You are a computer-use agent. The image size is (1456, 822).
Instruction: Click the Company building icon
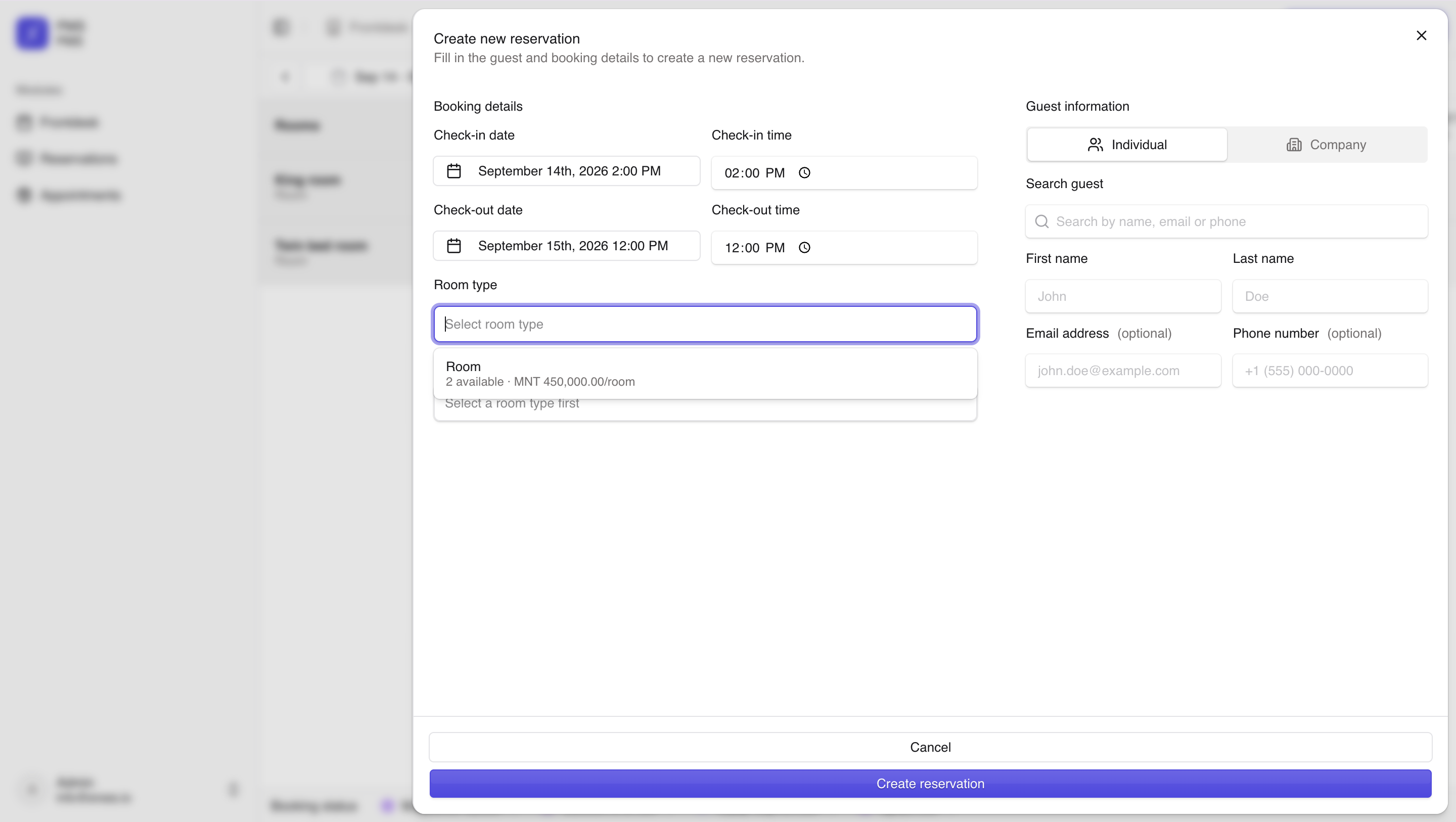pyautogui.click(x=1294, y=145)
